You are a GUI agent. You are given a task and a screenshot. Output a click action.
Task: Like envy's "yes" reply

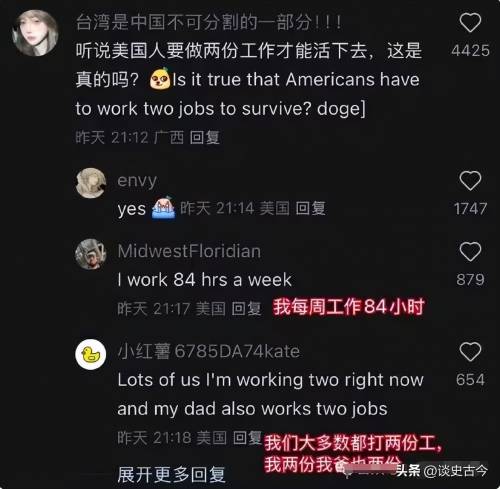tap(470, 181)
